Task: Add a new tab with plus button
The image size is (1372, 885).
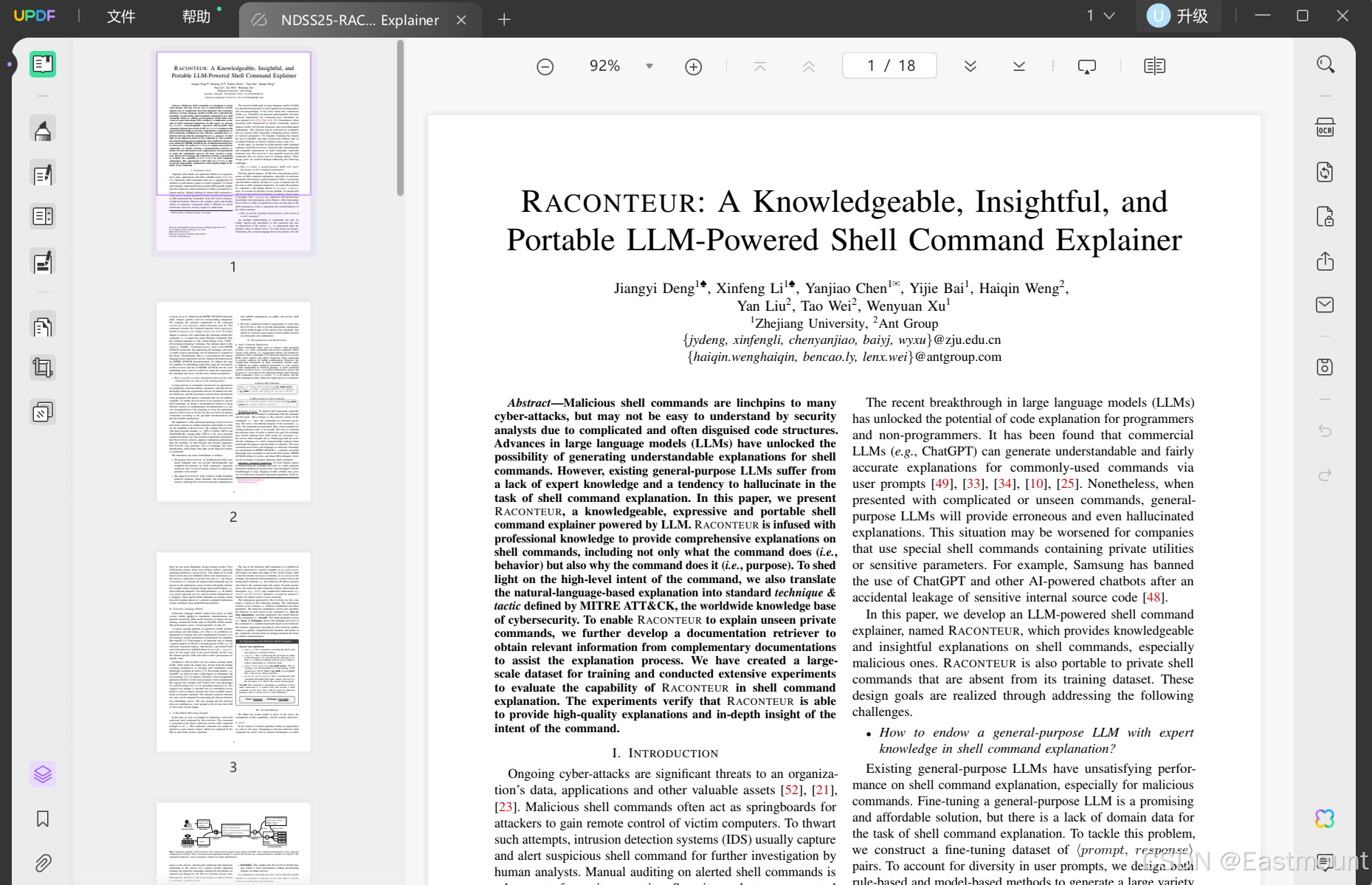Action: point(504,20)
